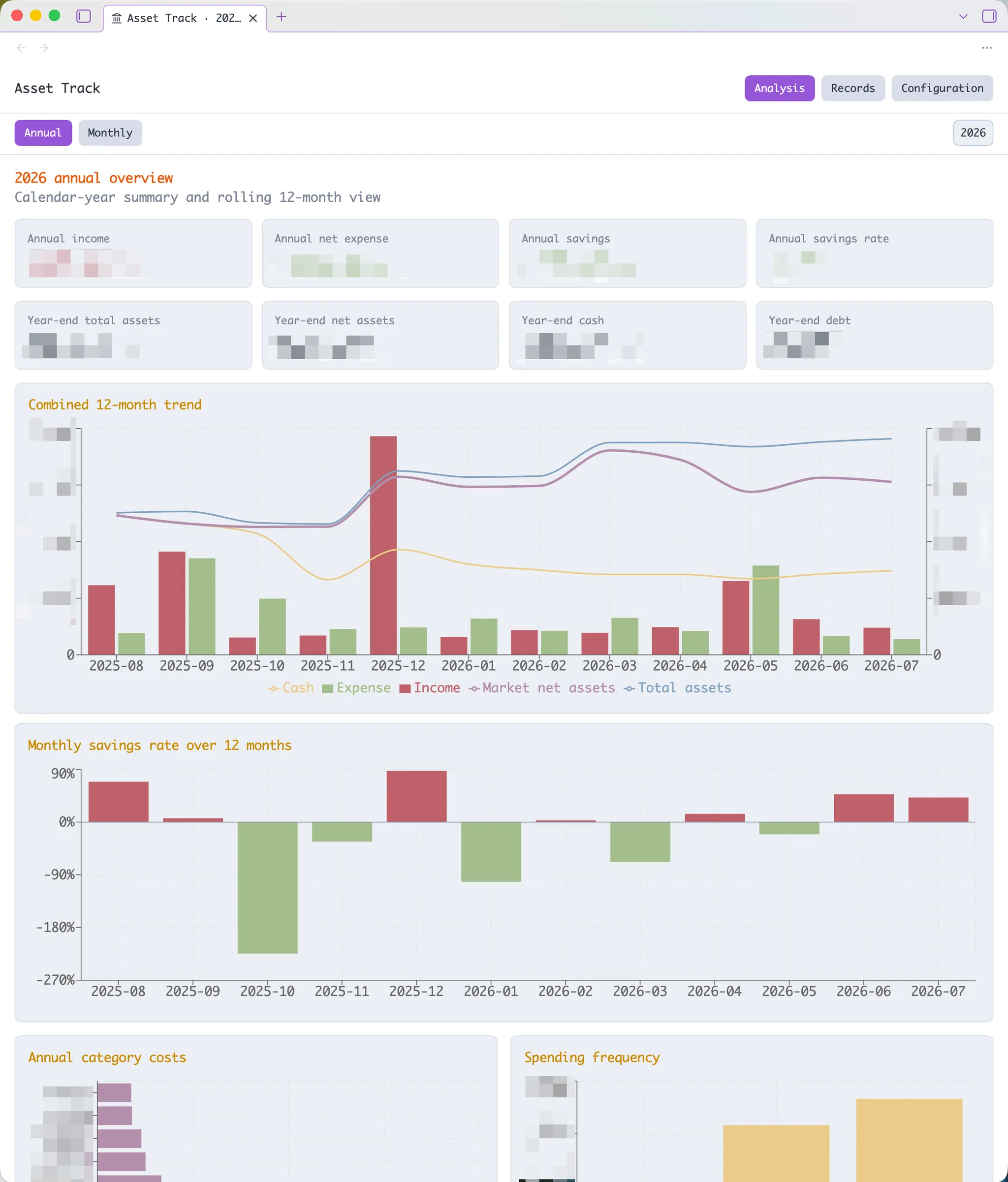Open the Records view

[x=852, y=89]
